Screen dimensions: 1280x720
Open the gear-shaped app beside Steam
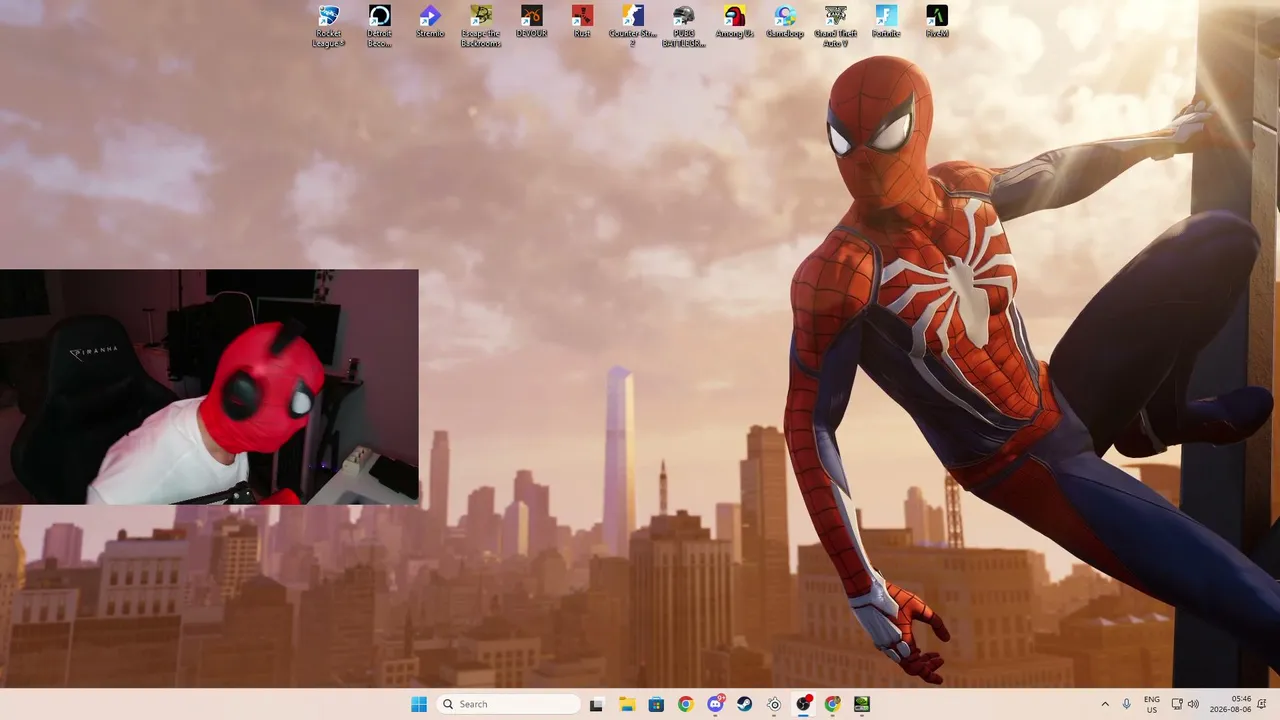pyautogui.click(x=774, y=704)
